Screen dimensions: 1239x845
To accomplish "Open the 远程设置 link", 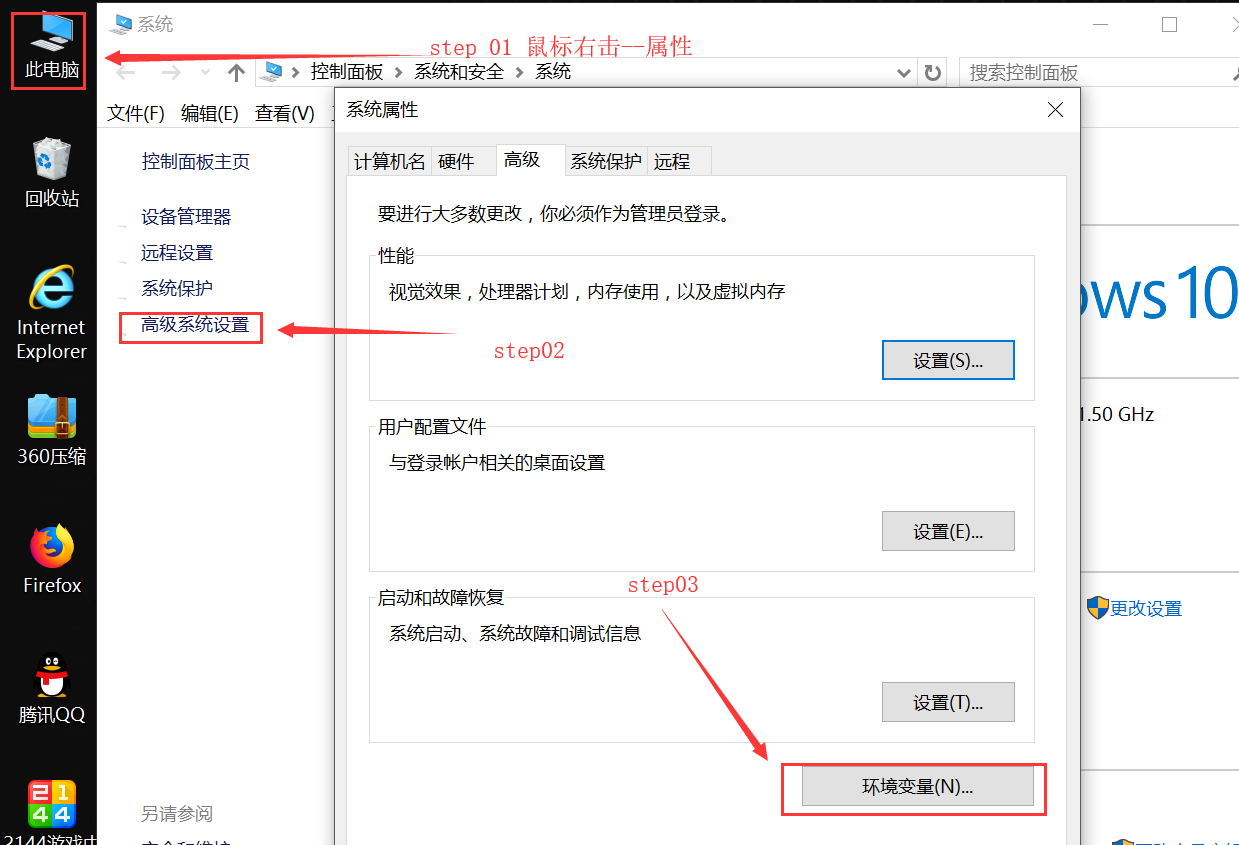I will click(x=177, y=253).
